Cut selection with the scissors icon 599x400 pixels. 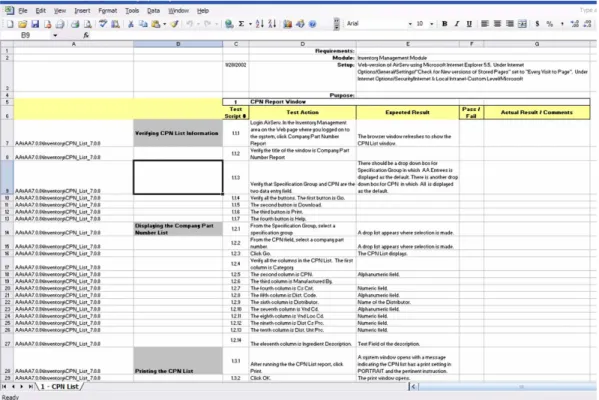click(x=131, y=24)
